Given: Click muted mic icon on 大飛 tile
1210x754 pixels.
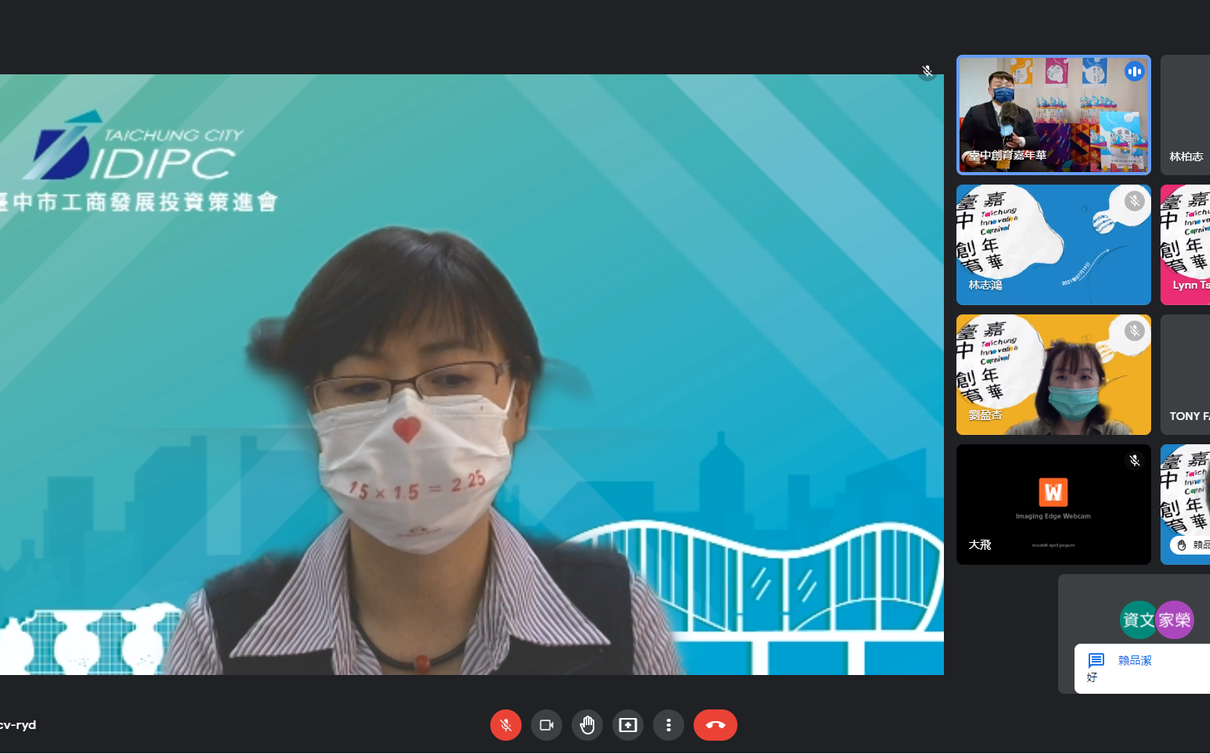Looking at the screenshot, I should 1134,461.
